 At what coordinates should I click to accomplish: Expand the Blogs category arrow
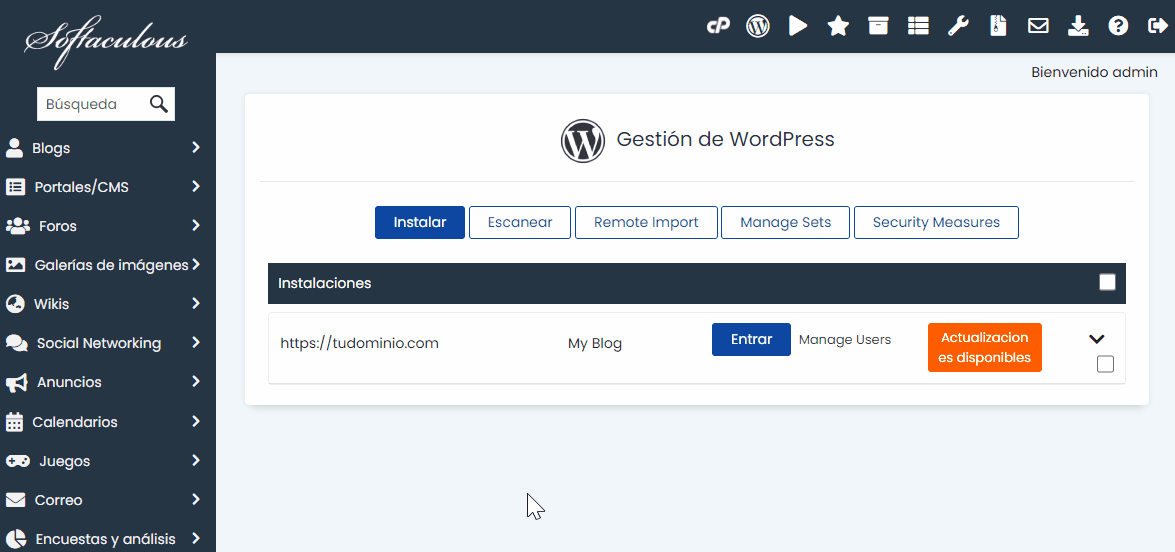196,148
